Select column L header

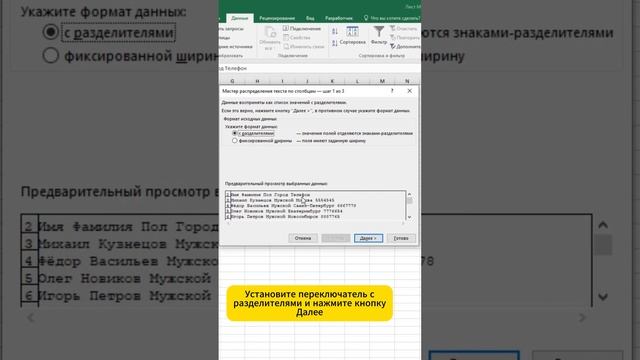click(357, 81)
